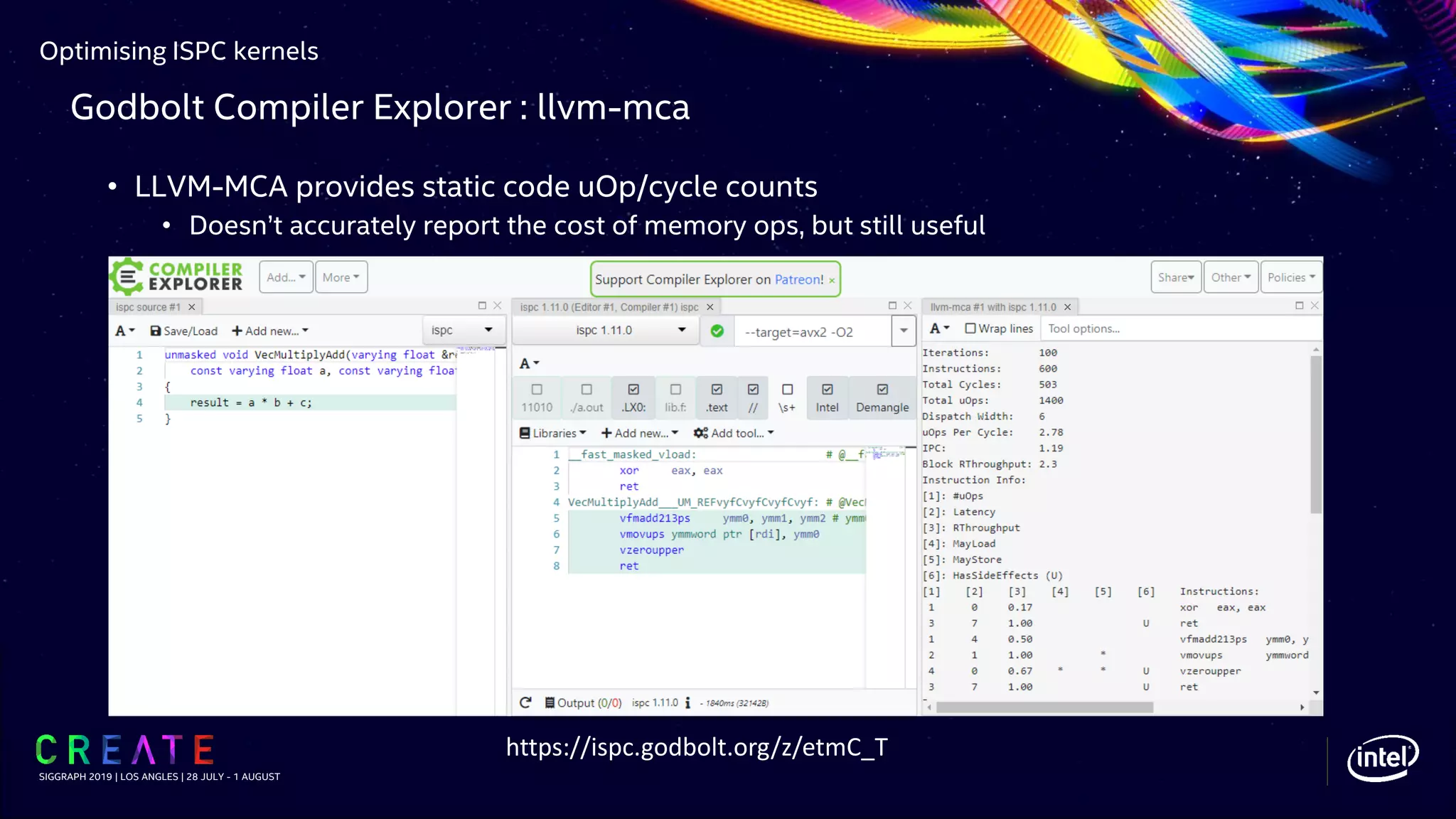
Task: Click the assembly output minimap
Action: (885, 454)
